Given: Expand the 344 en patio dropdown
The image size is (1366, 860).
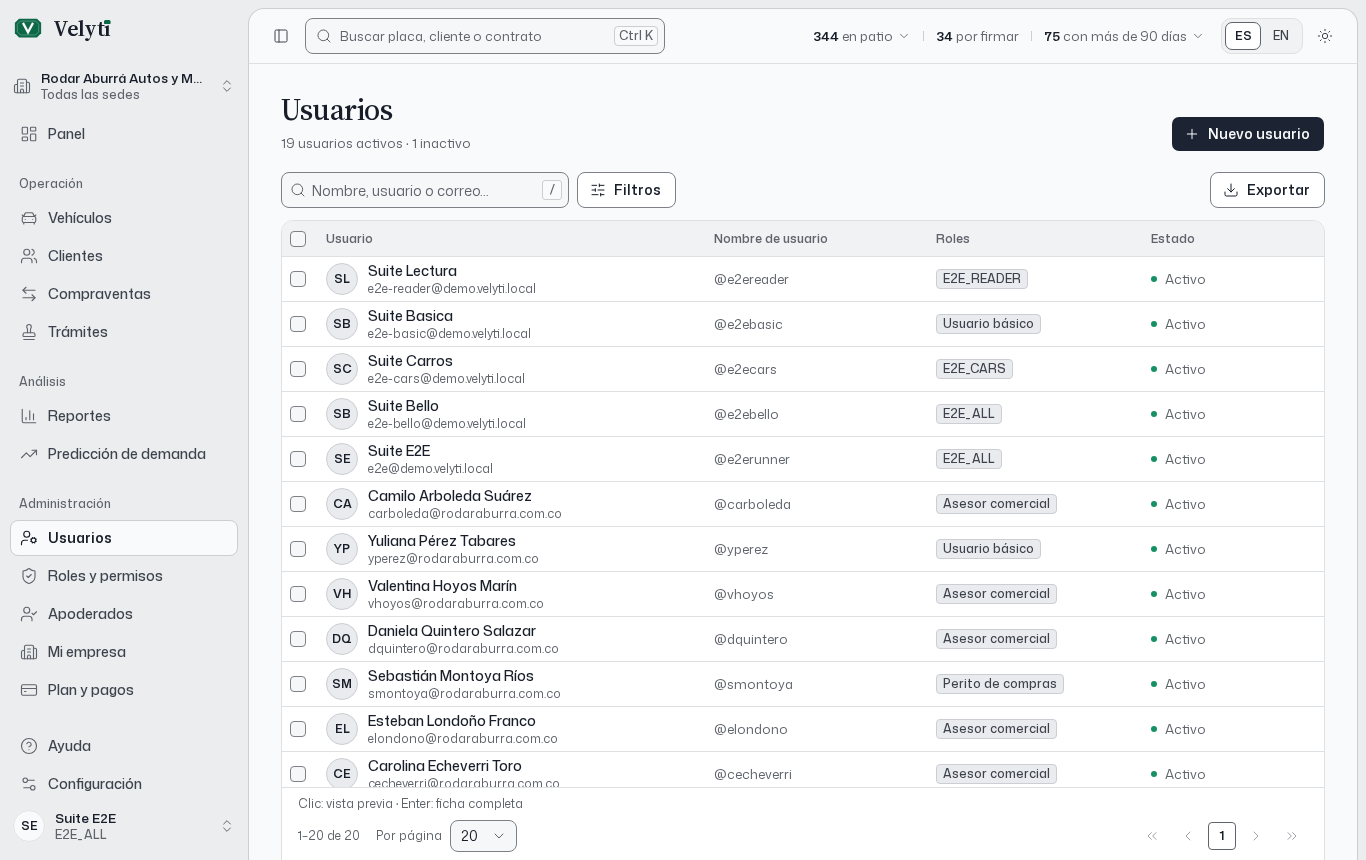Looking at the screenshot, I should pos(861,36).
